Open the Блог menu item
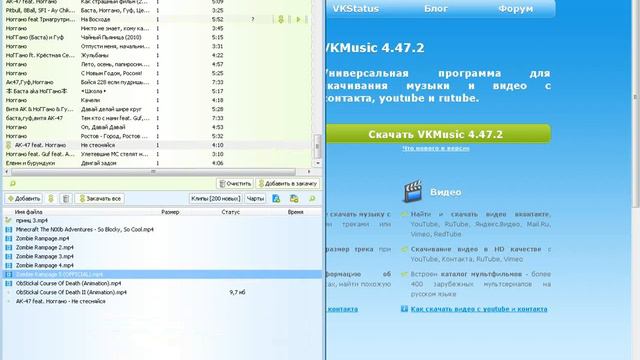 tap(436, 9)
